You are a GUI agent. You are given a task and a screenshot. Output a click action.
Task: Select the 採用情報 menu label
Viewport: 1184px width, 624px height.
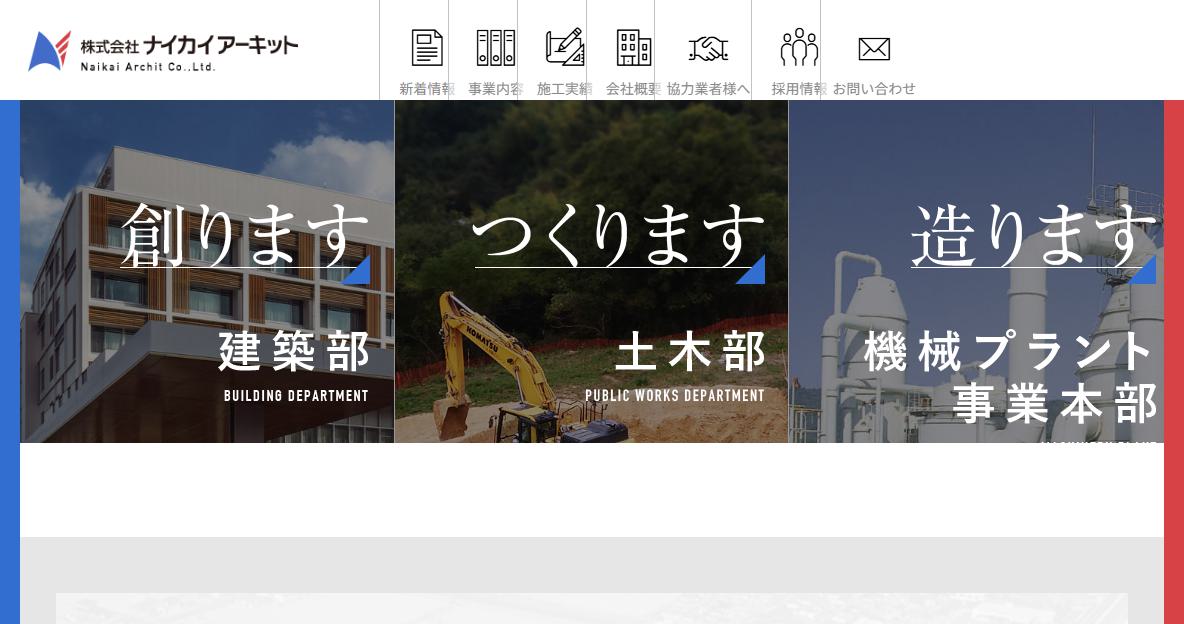coord(799,89)
